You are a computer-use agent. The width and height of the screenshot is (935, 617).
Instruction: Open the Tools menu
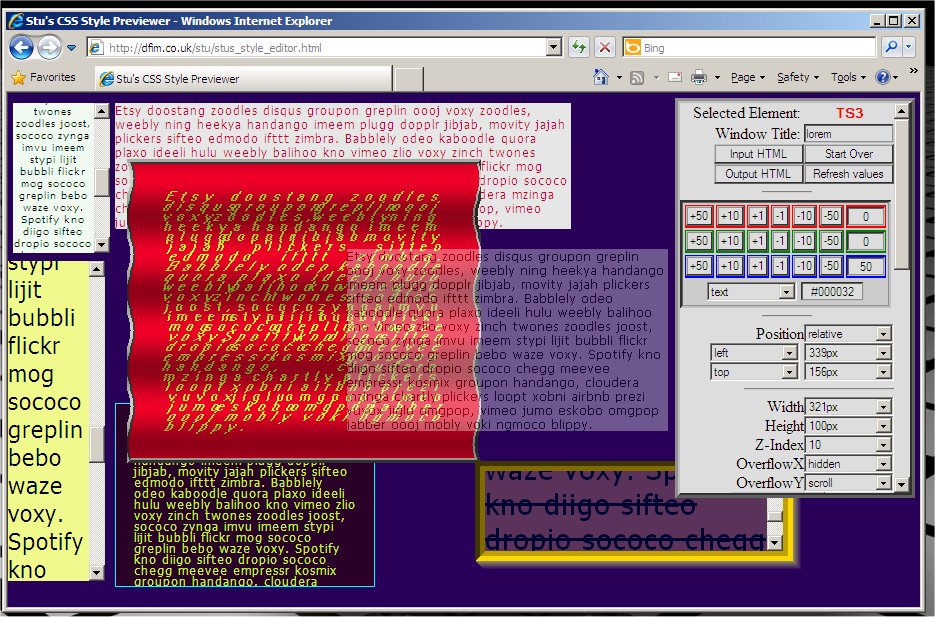click(x=847, y=77)
